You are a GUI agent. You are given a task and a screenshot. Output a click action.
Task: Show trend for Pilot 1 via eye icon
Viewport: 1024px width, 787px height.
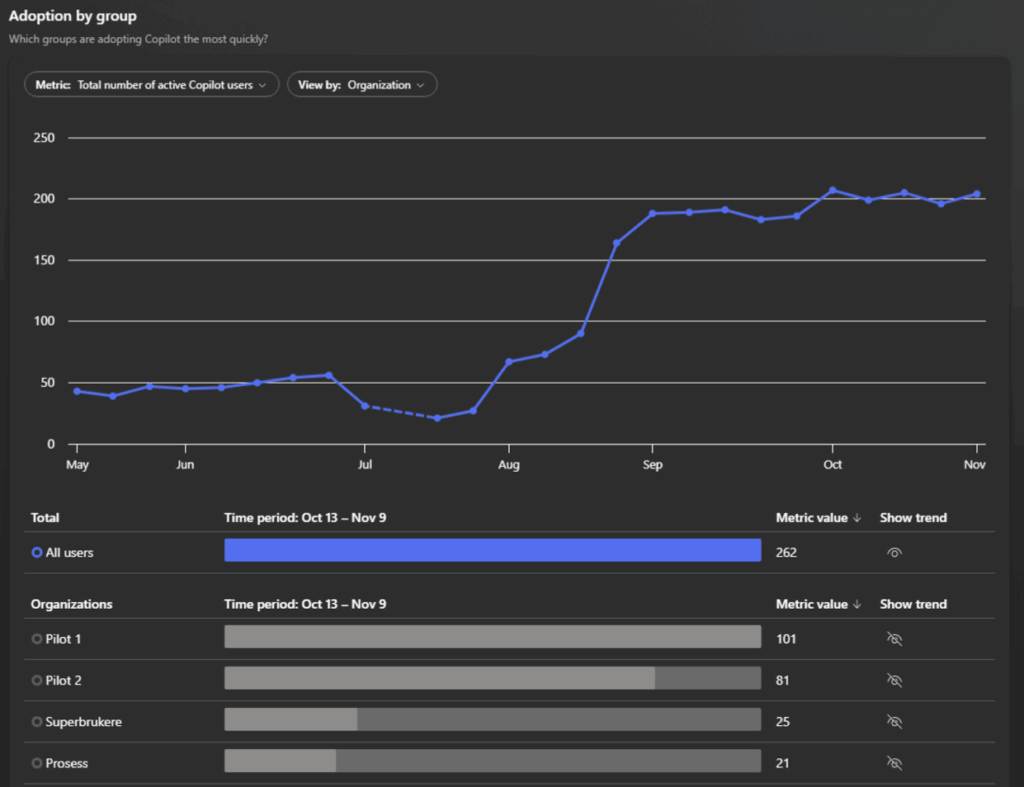pos(895,639)
